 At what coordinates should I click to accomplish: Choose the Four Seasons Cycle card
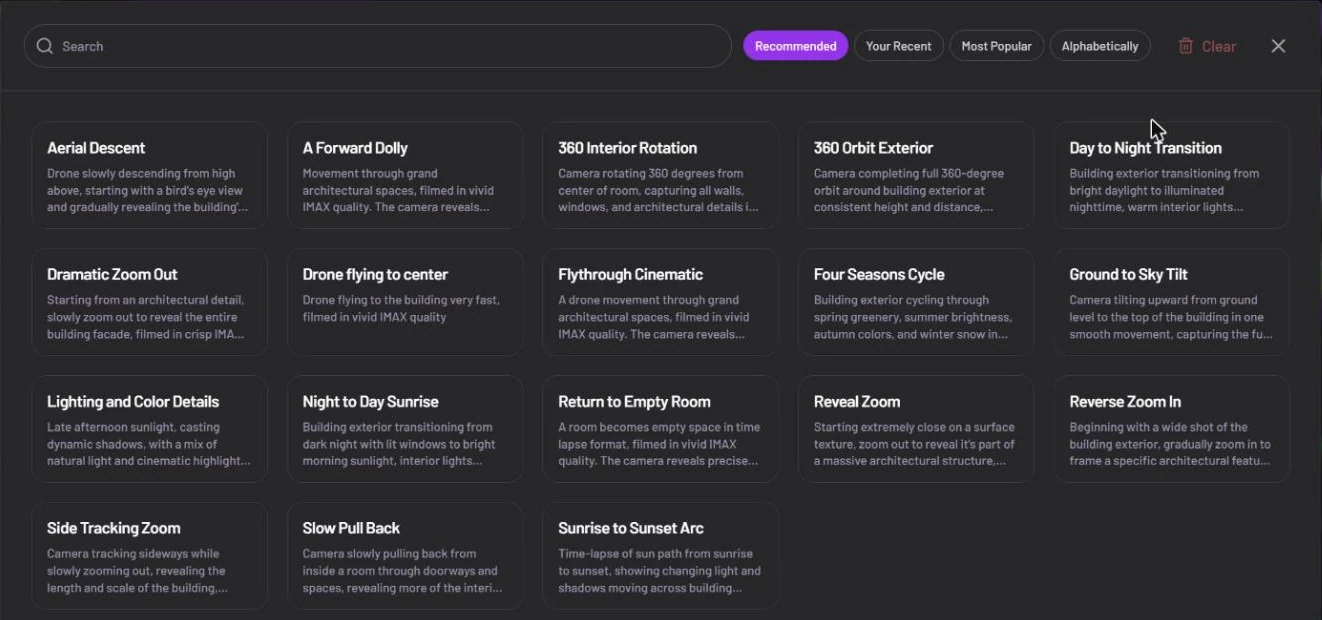click(x=916, y=302)
